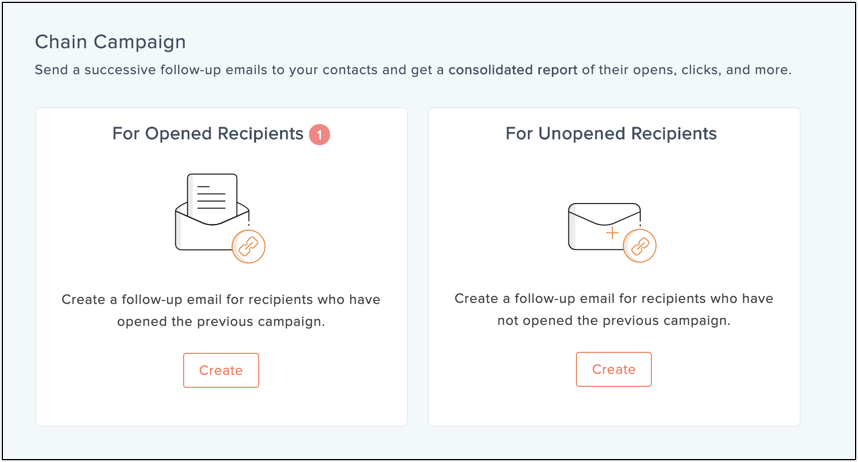858x462 pixels.
Task: Click Create button under For Unopened Recipients
Action: point(613,369)
